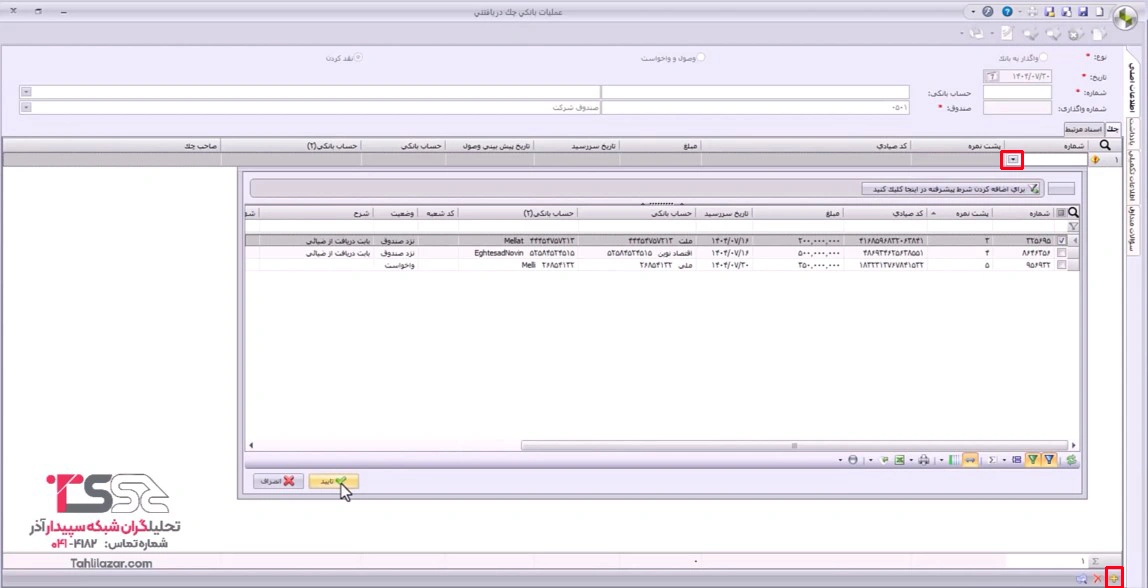
Task: Select the popup cell with amount 500,000,000
Action: [x=798, y=253]
